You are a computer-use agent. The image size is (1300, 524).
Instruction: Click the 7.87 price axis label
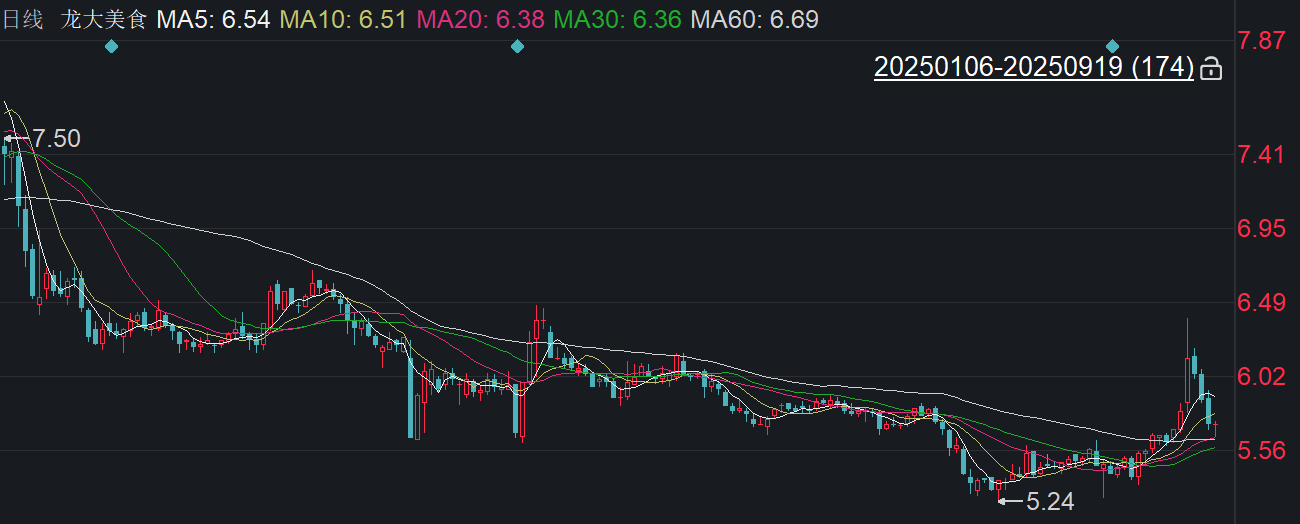[1260, 41]
